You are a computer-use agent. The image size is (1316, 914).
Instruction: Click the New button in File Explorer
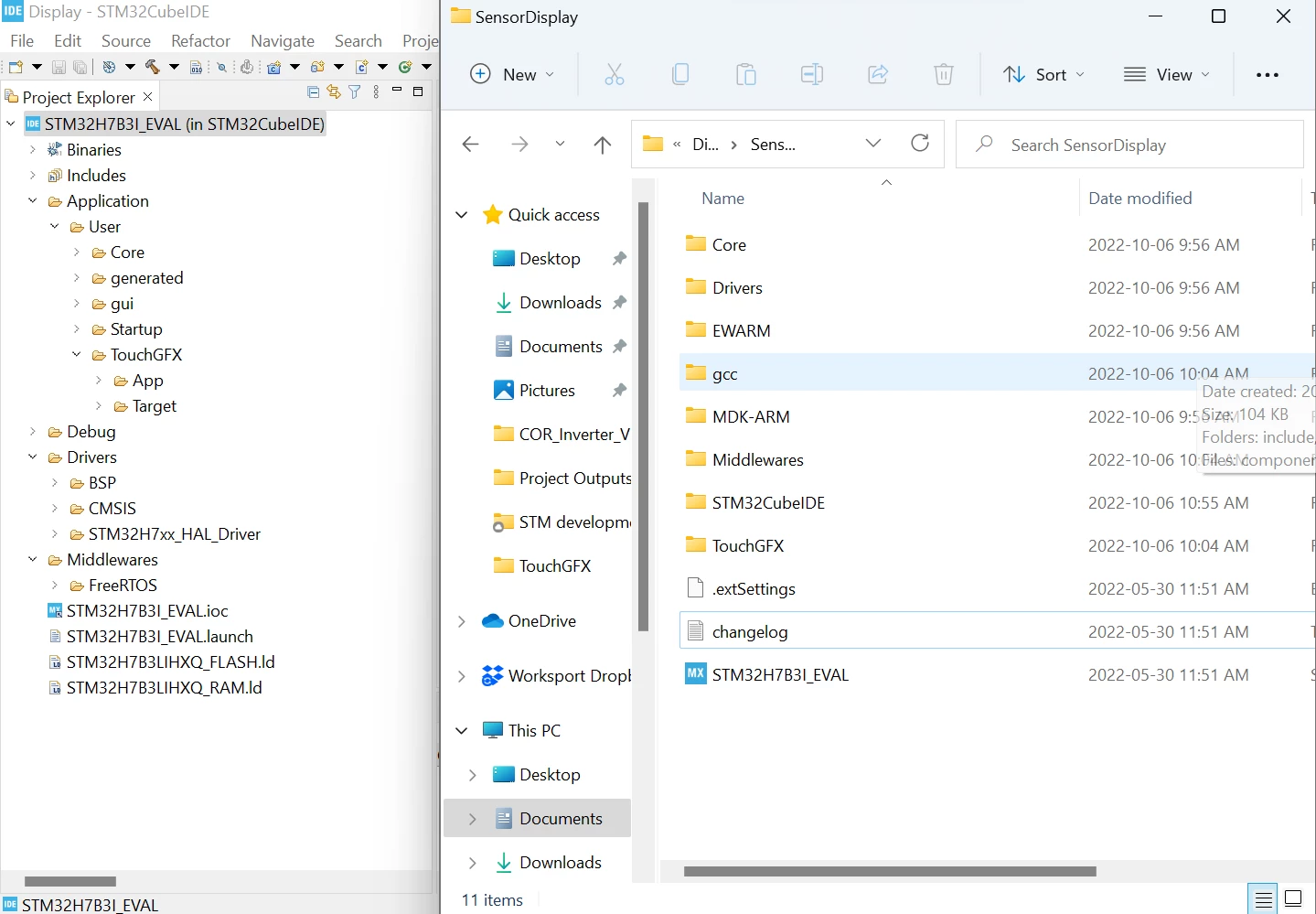click(x=512, y=75)
